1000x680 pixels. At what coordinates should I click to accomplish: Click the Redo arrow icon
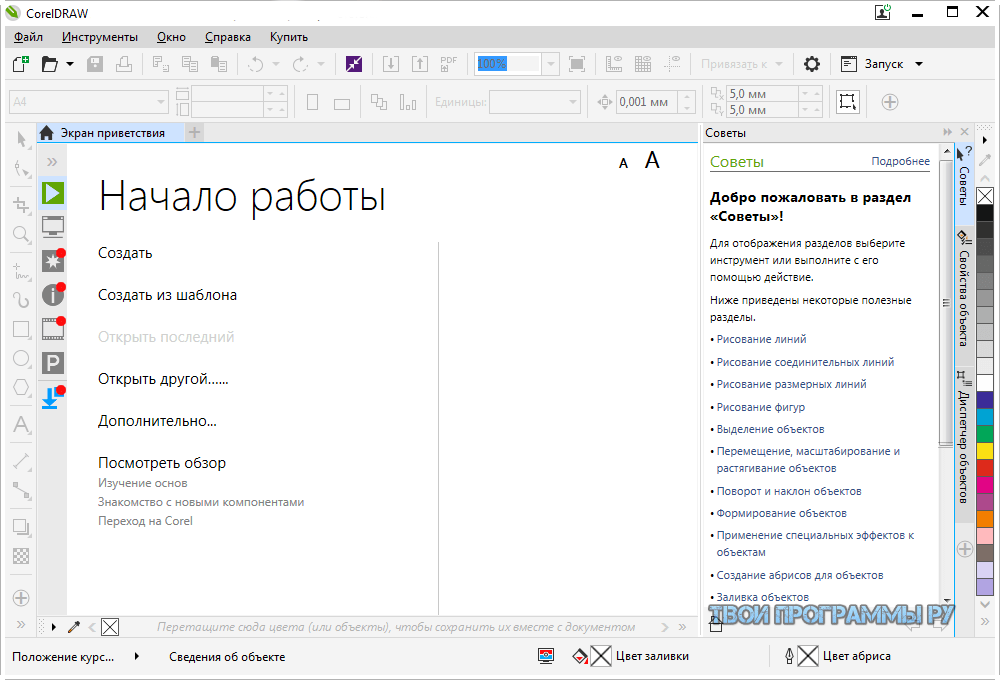coord(300,64)
